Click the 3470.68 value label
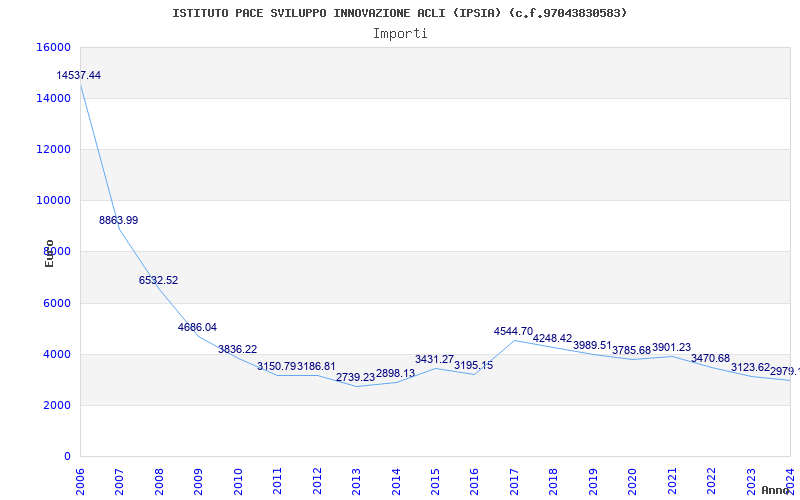 point(710,359)
